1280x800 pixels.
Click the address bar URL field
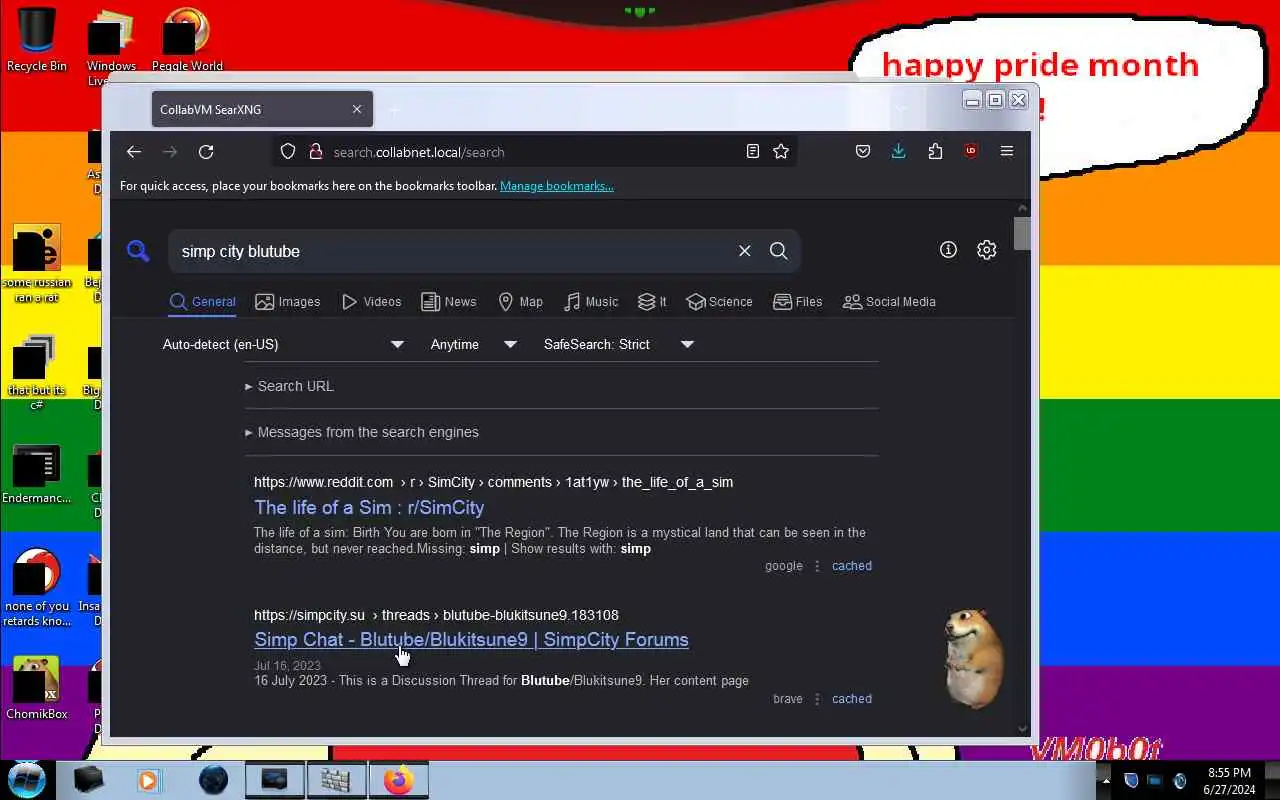click(535, 152)
